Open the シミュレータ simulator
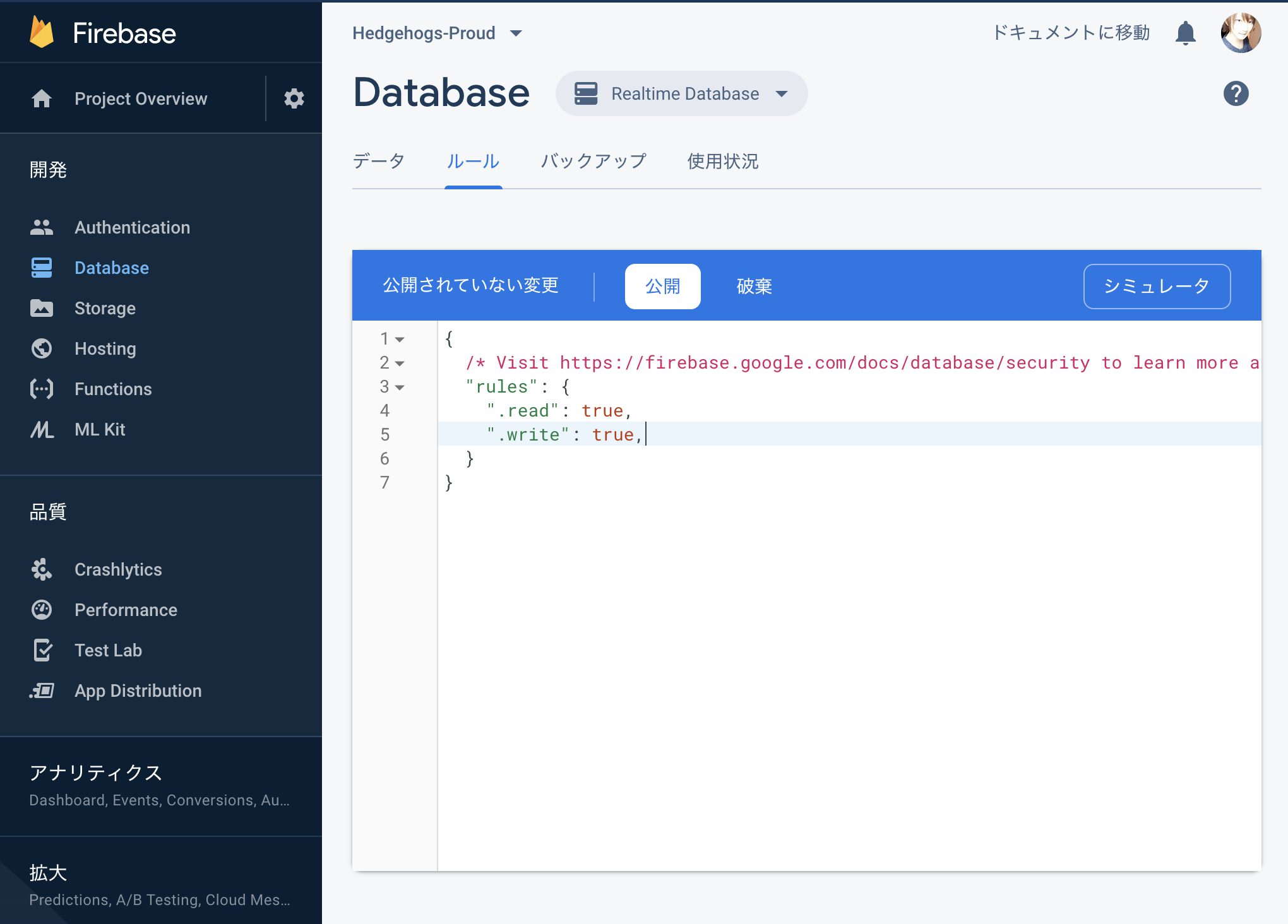The height and width of the screenshot is (924, 1288). (x=1156, y=286)
